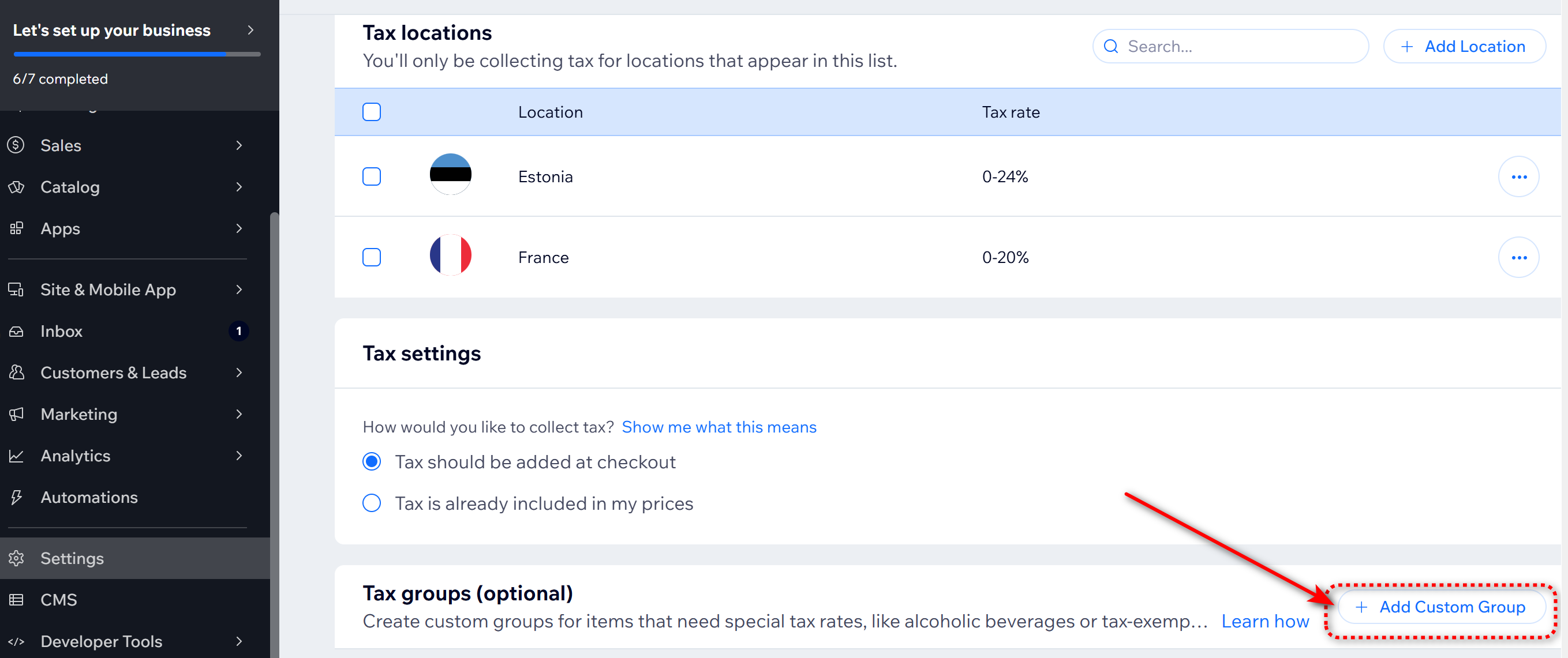Image resolution: width=1568 pixels, height=658 pixels.
Task: Expand the Developer Tools submenu
Action: click(x=239, y=641)
